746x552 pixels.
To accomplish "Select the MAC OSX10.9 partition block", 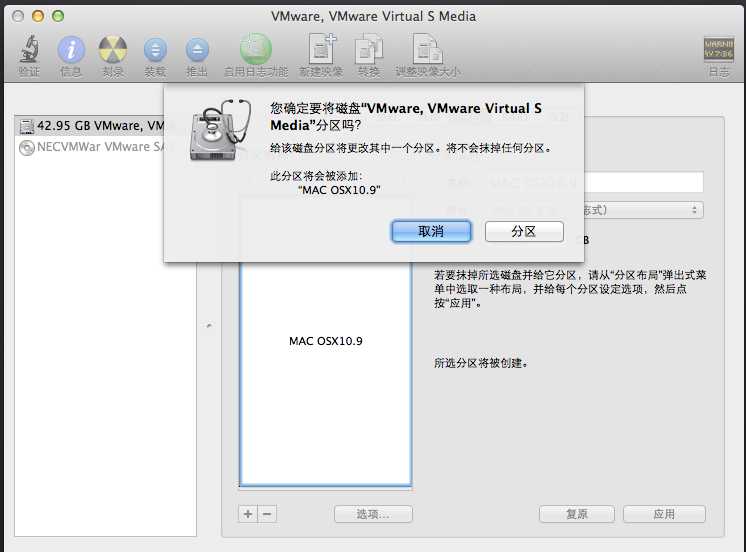I will tap(325, 374).
